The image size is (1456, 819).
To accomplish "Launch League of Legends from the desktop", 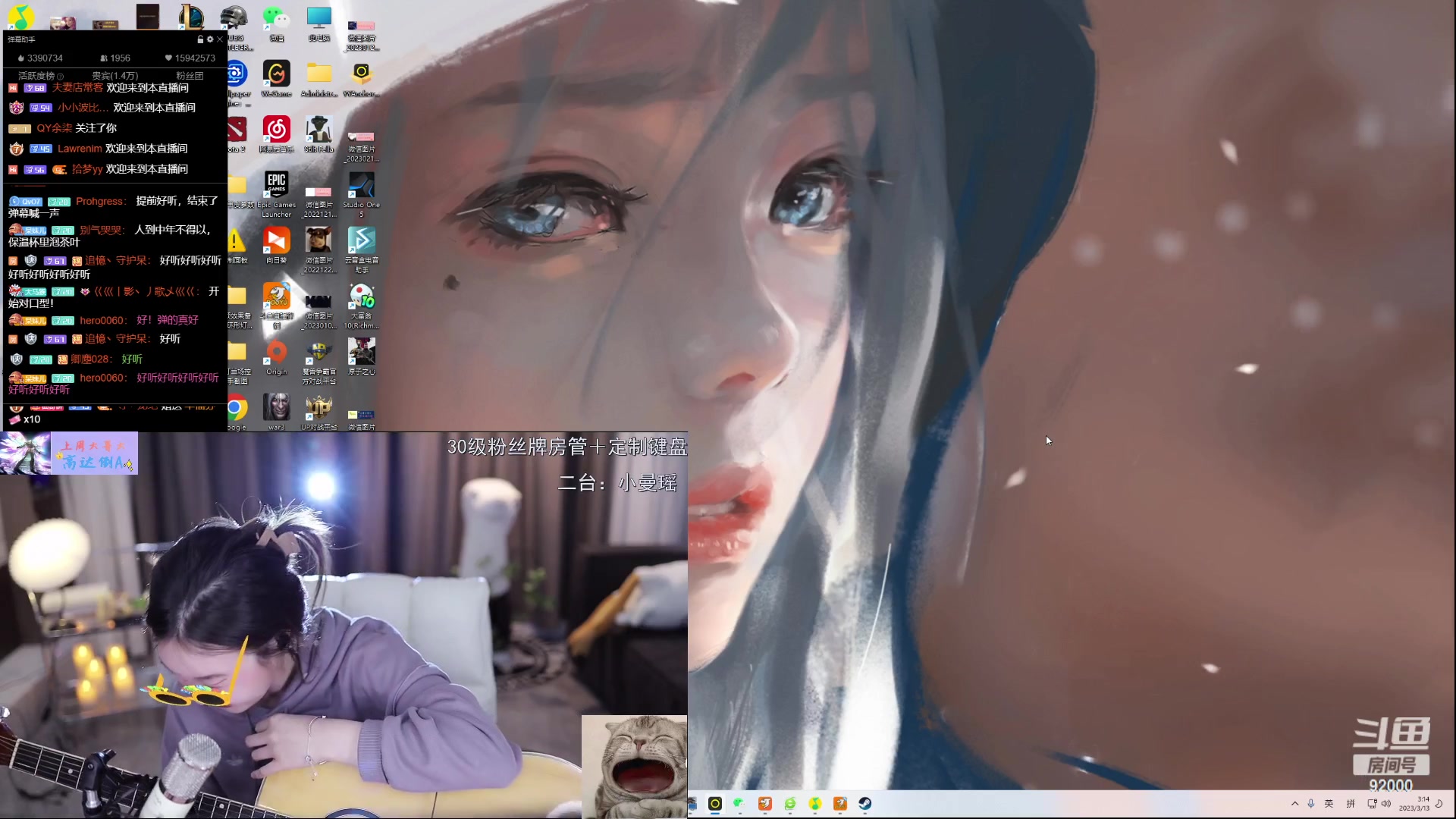I will pos(191,15).
